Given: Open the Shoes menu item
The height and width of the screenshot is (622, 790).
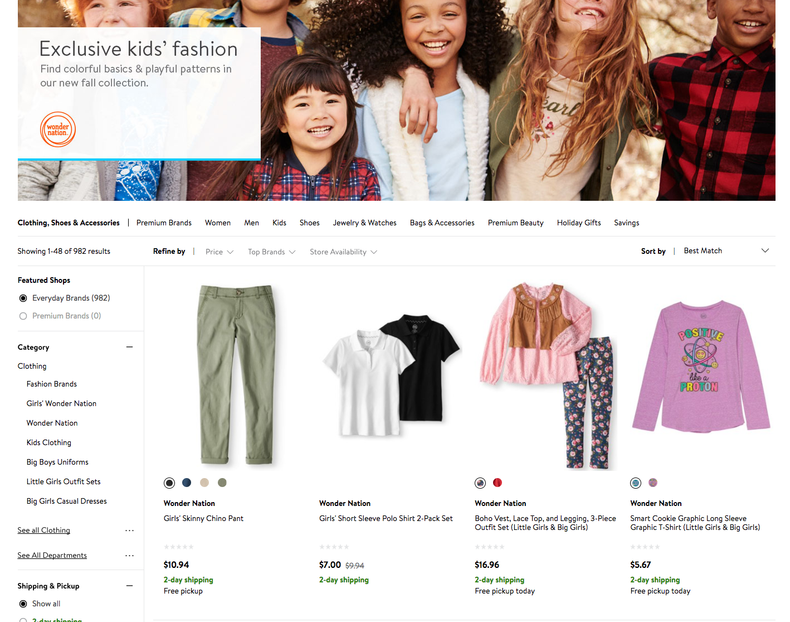Looking at the screenshot, I should tap(310, 223).
